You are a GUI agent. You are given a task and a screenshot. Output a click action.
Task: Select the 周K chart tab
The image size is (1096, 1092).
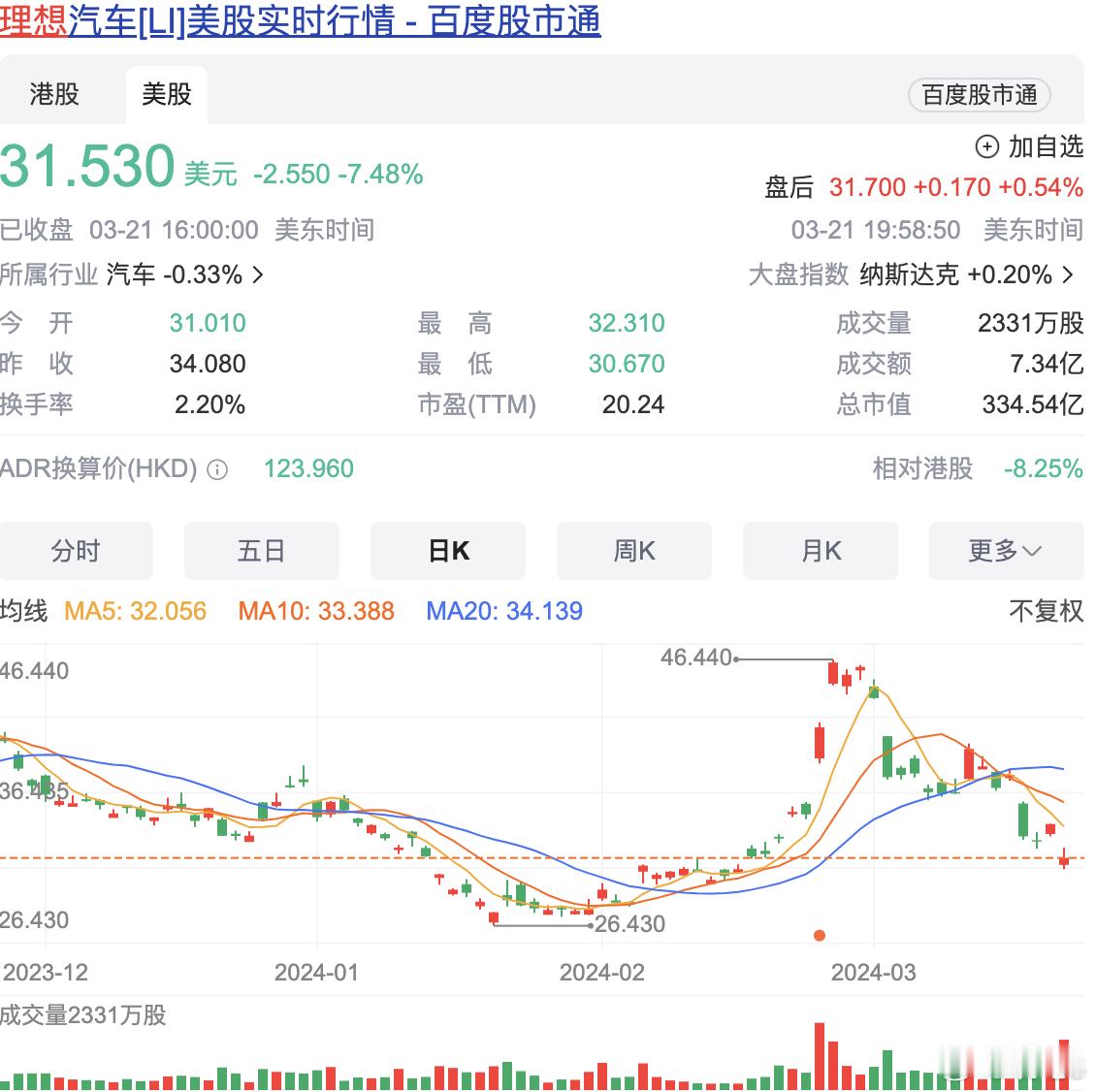tap(634, 551)
